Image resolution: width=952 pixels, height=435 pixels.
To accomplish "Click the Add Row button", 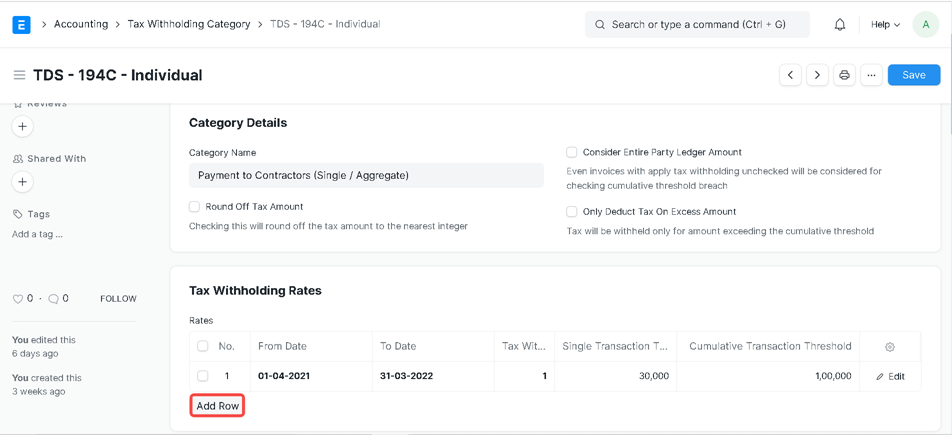I will click(217, 406).
